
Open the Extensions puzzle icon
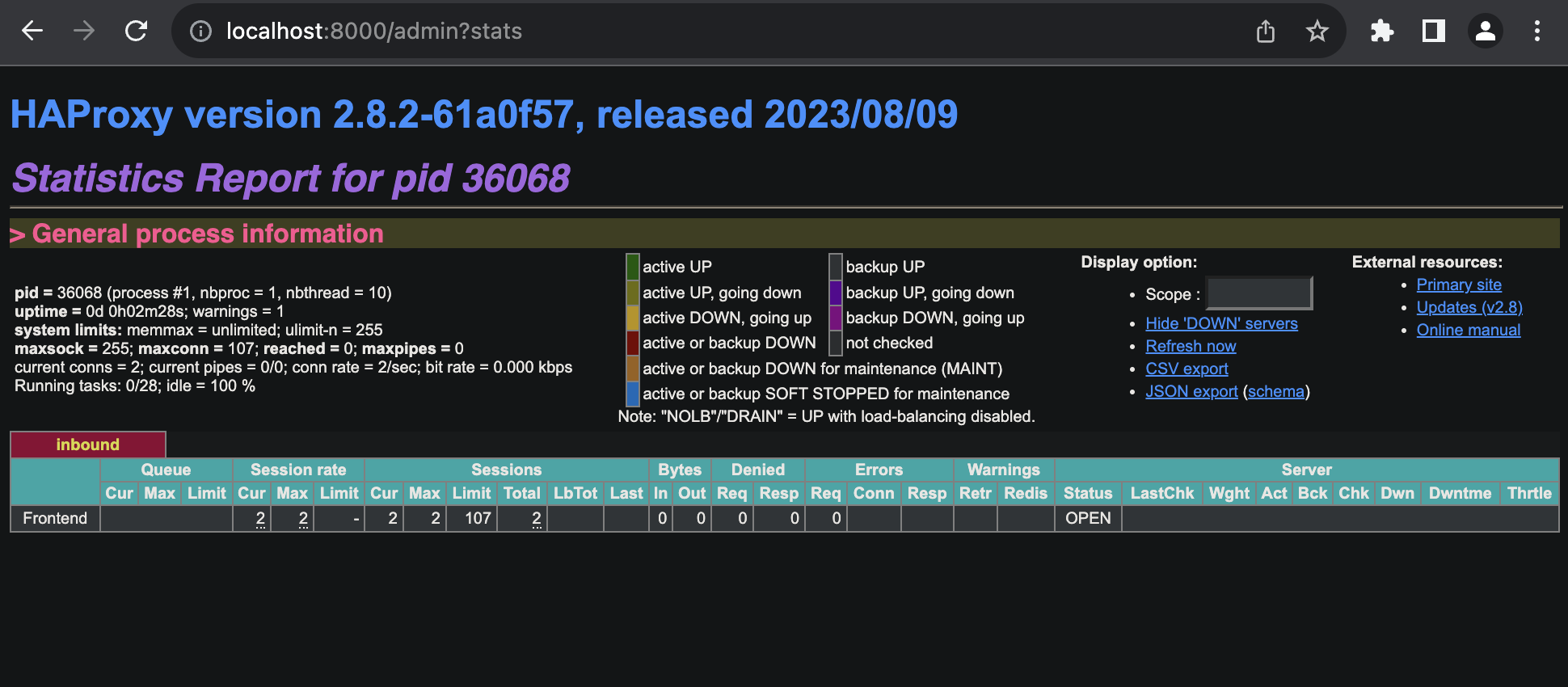coord(1382,31)
